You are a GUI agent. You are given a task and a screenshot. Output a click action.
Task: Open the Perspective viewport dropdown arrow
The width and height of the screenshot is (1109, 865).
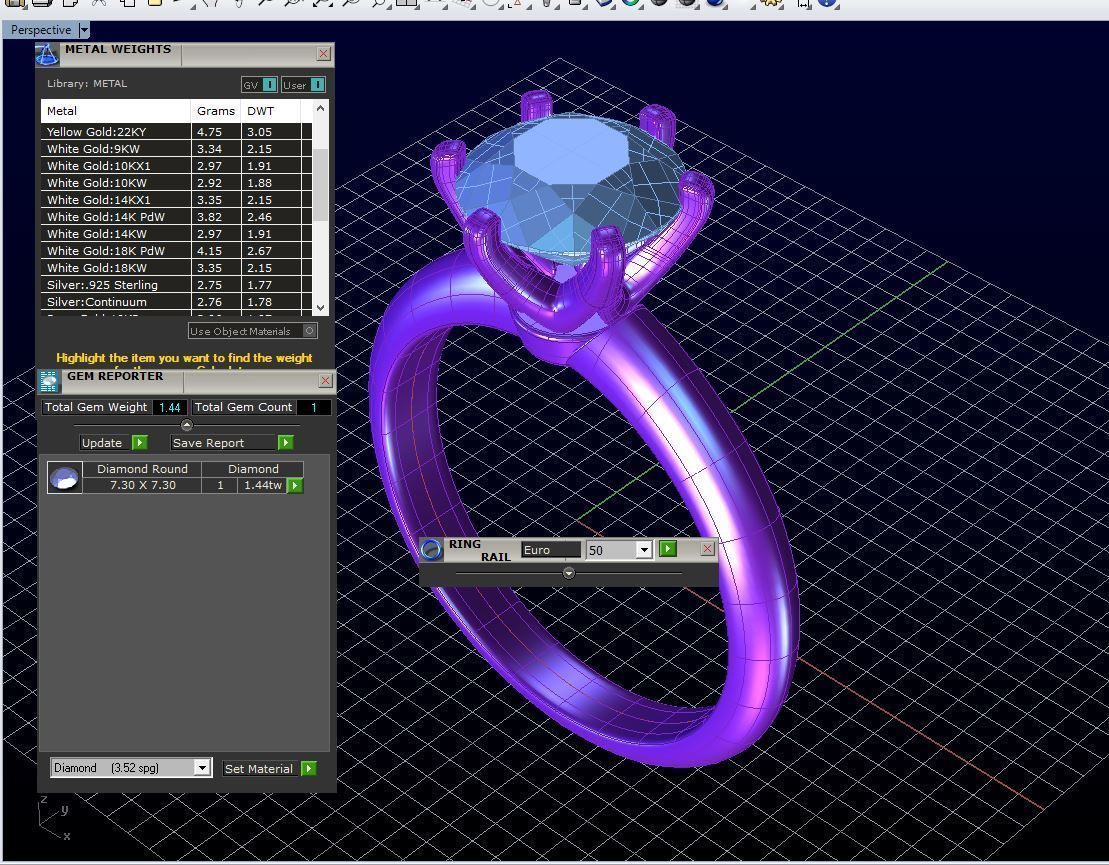coord(83,30)
